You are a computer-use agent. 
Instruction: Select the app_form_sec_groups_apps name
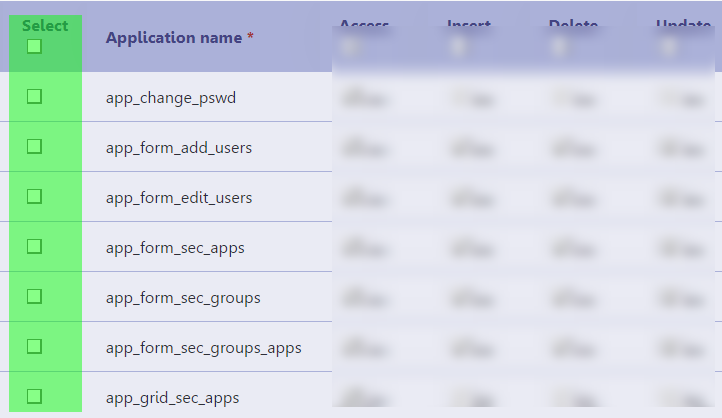point(203,348)
